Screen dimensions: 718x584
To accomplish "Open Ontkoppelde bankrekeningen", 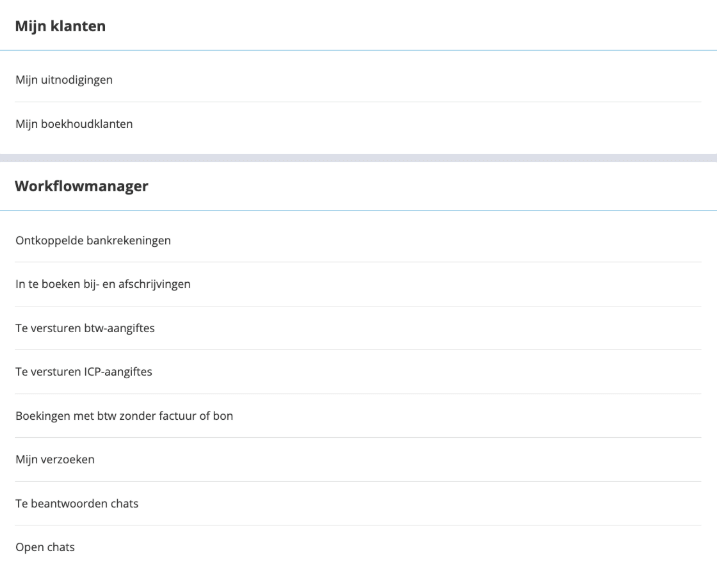I will coord(93,240).
